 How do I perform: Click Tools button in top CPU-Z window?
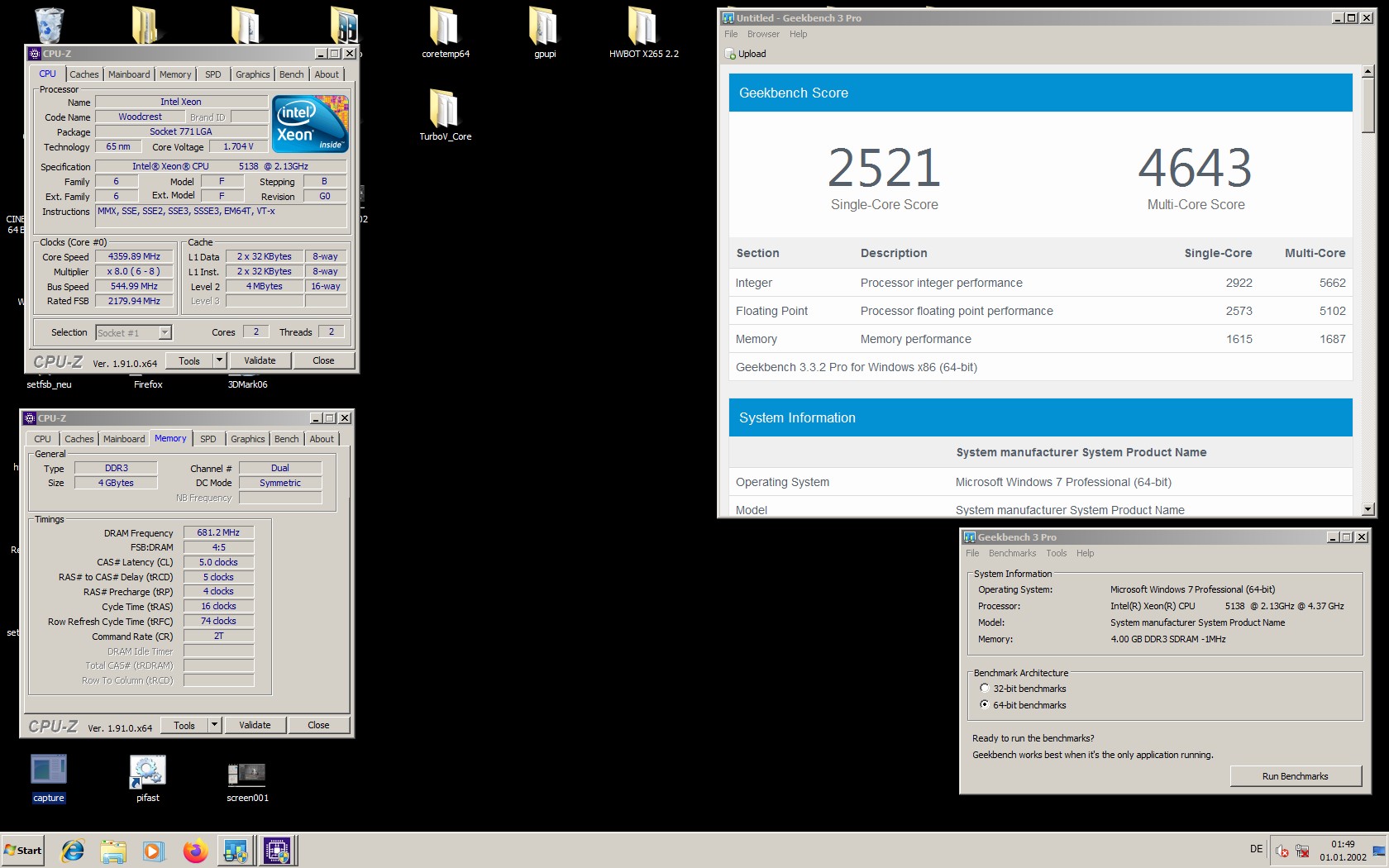189,360
